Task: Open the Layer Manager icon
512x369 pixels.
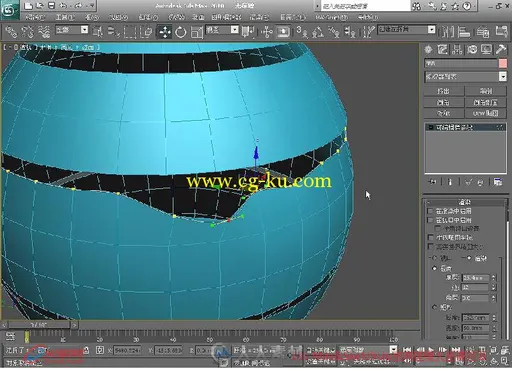Action: pyautogui.click(x=483, y=32)
